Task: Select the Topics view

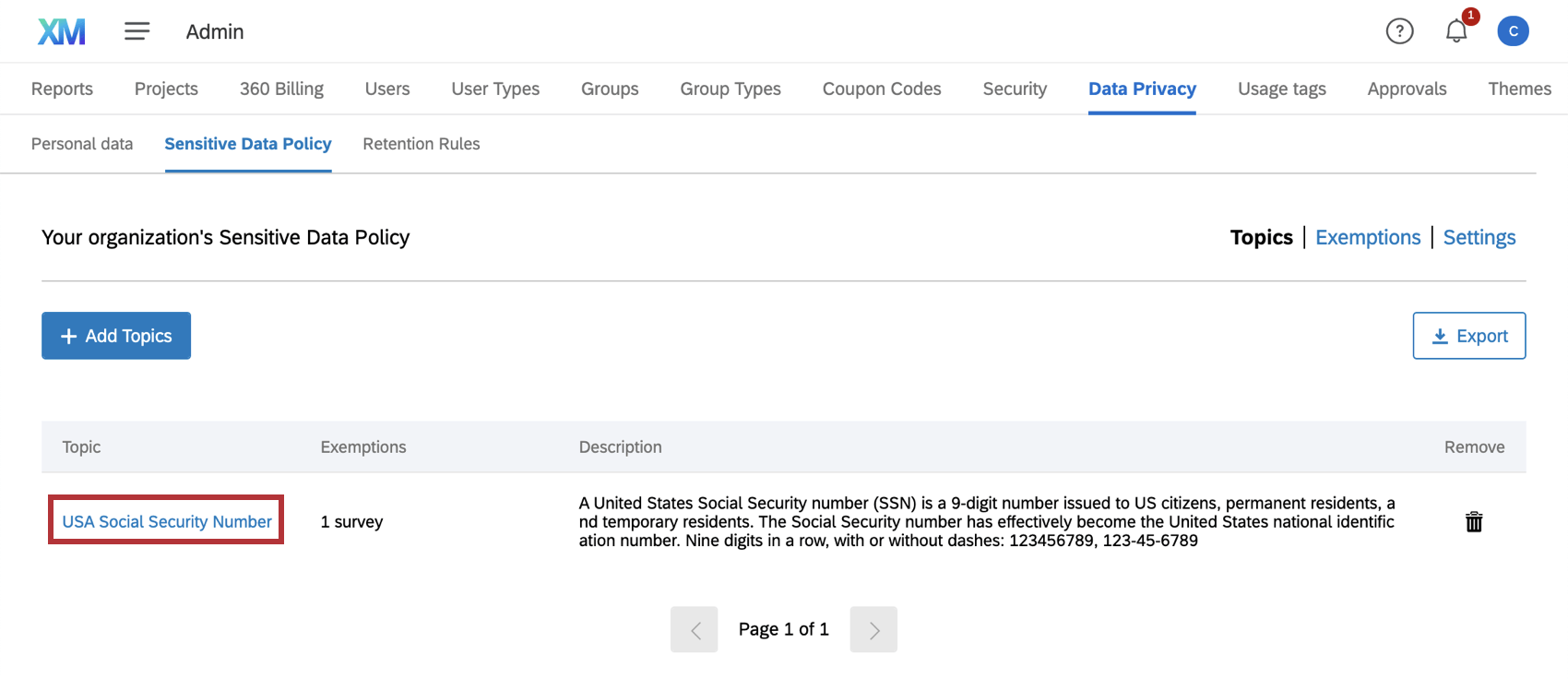Action: pyautogui.click(x=1261, y=237)
